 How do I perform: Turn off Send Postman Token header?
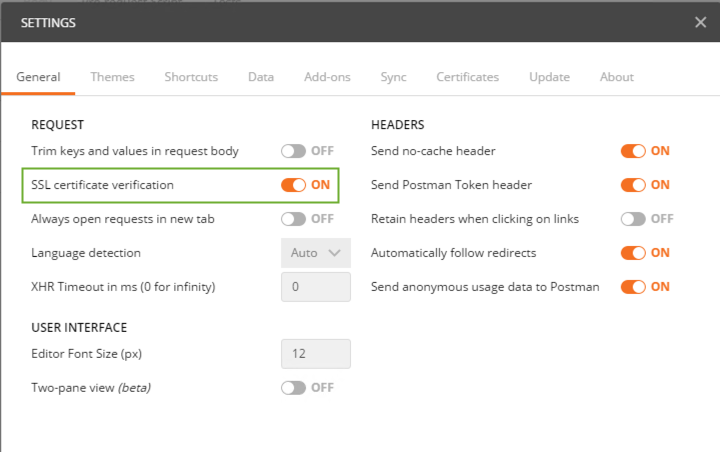634,185
